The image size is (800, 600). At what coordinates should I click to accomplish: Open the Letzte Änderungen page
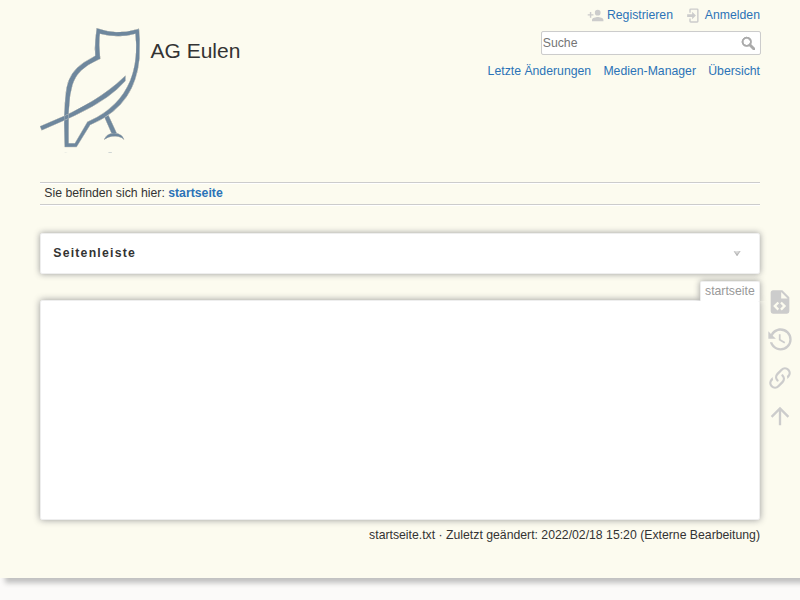539,71
